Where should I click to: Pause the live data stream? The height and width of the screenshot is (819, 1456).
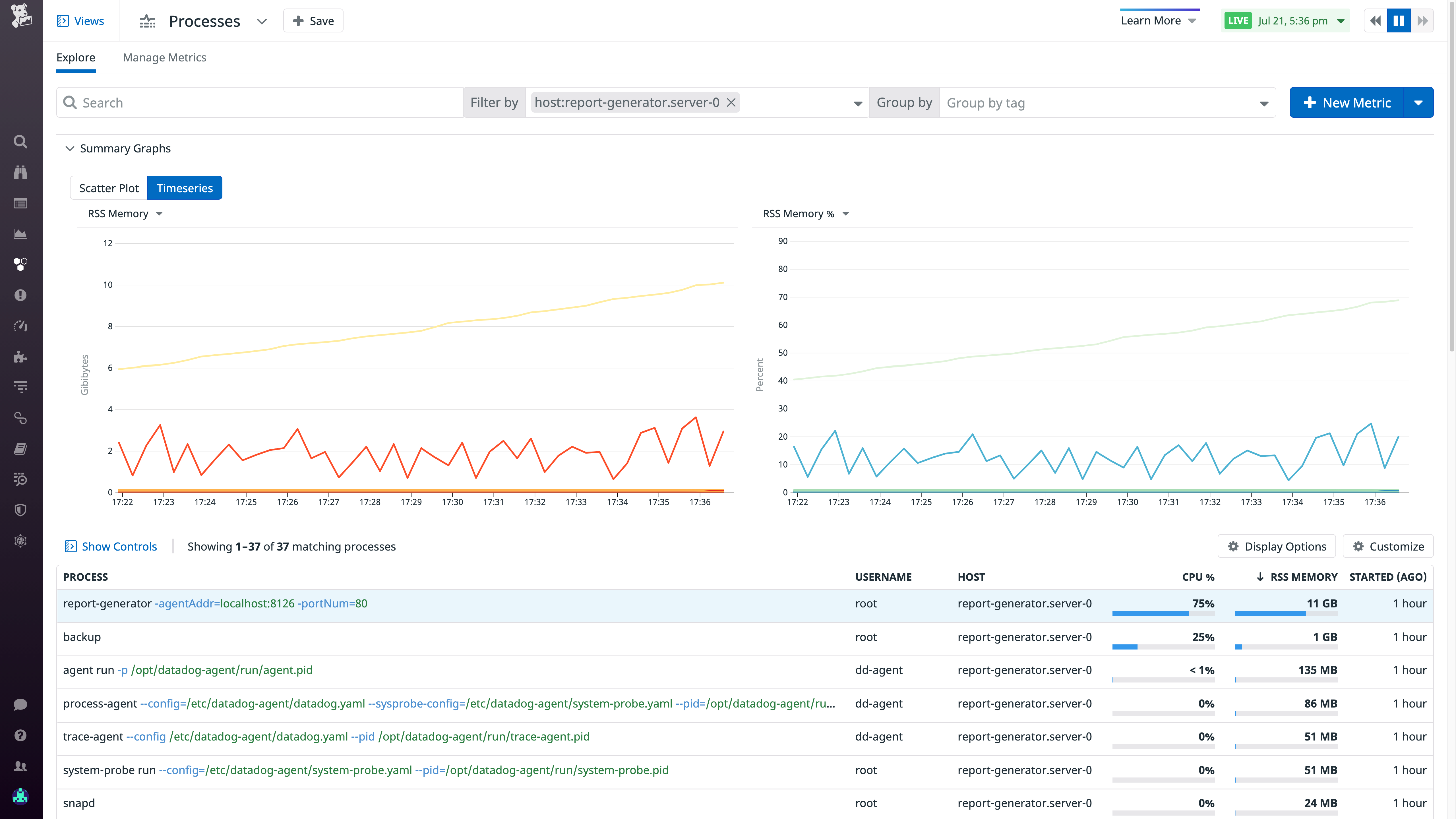(1398, 20)
